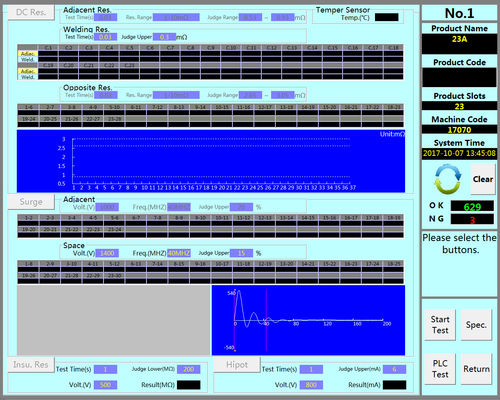Click the surge waveform graph
Screen dimensions: 500x400
(x=308, y=320)
